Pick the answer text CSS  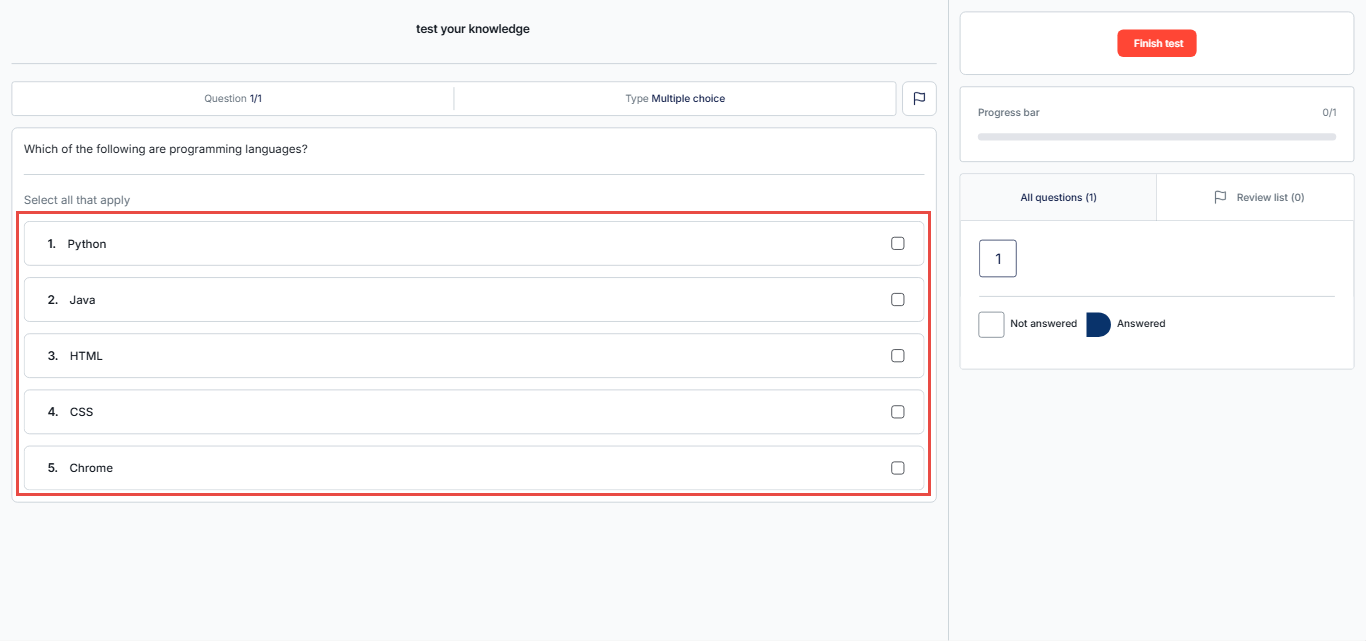tap(81, 412)
